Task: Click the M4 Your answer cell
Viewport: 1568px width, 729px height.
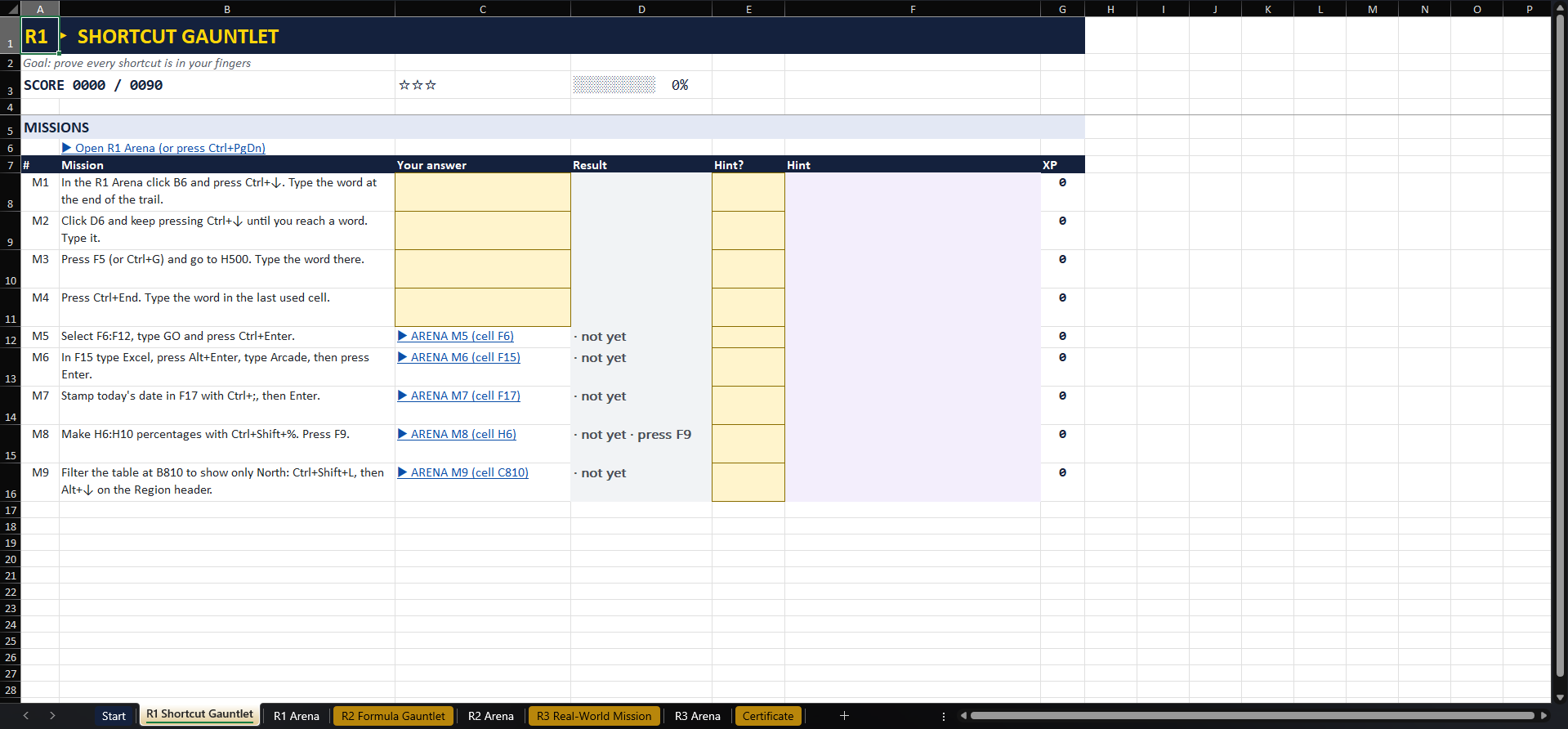Action: coord(483,307)
